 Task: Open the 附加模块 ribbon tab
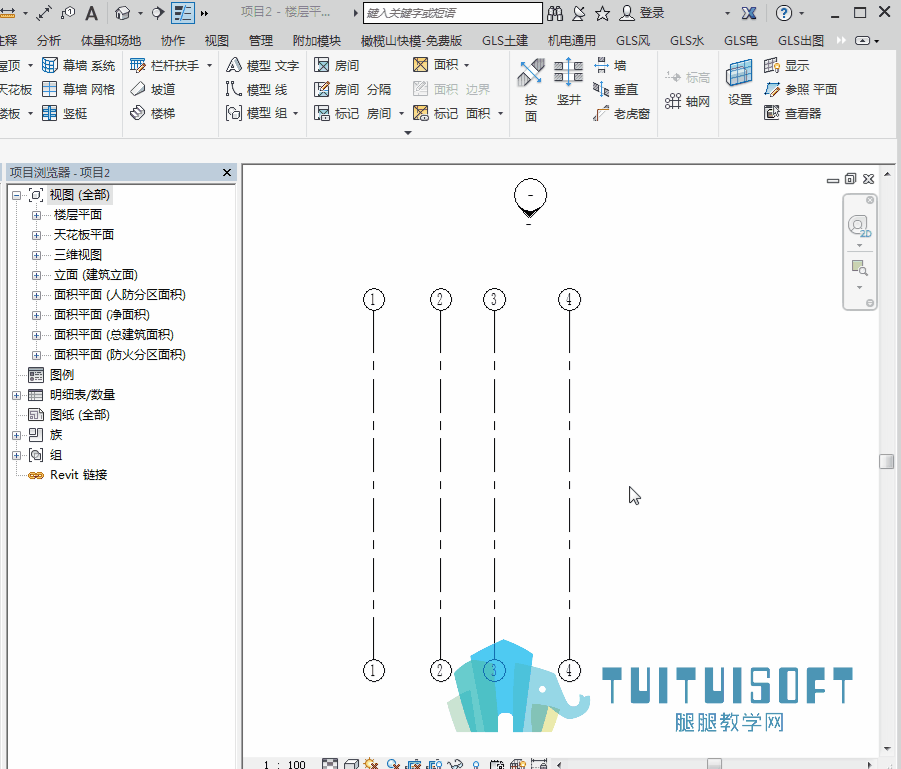coord(317,40)
